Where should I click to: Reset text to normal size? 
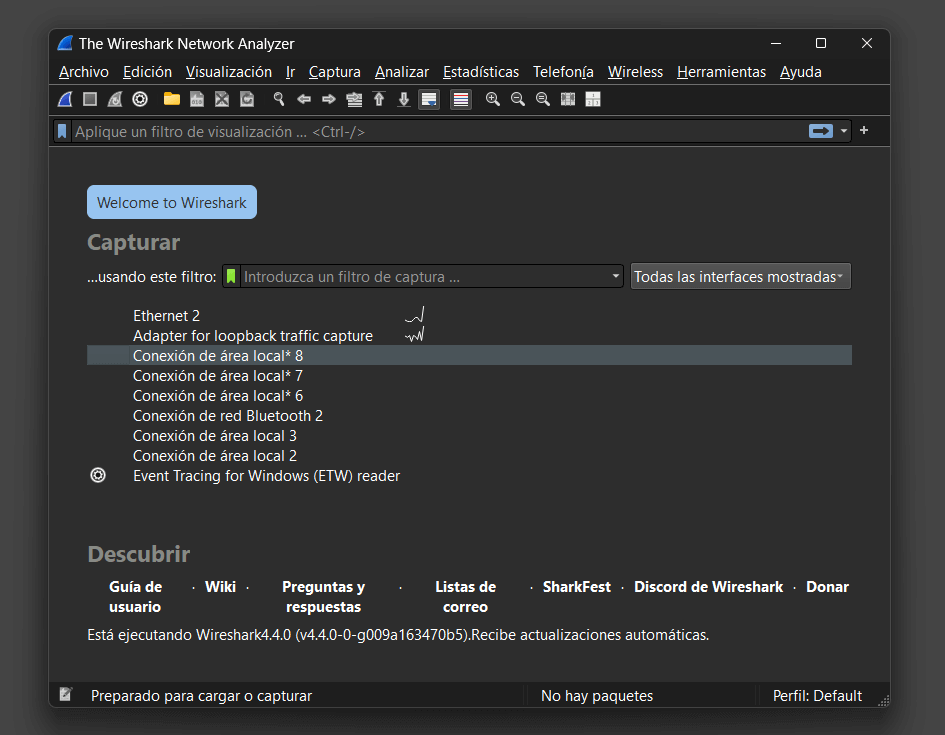click(x=543, y=99)
